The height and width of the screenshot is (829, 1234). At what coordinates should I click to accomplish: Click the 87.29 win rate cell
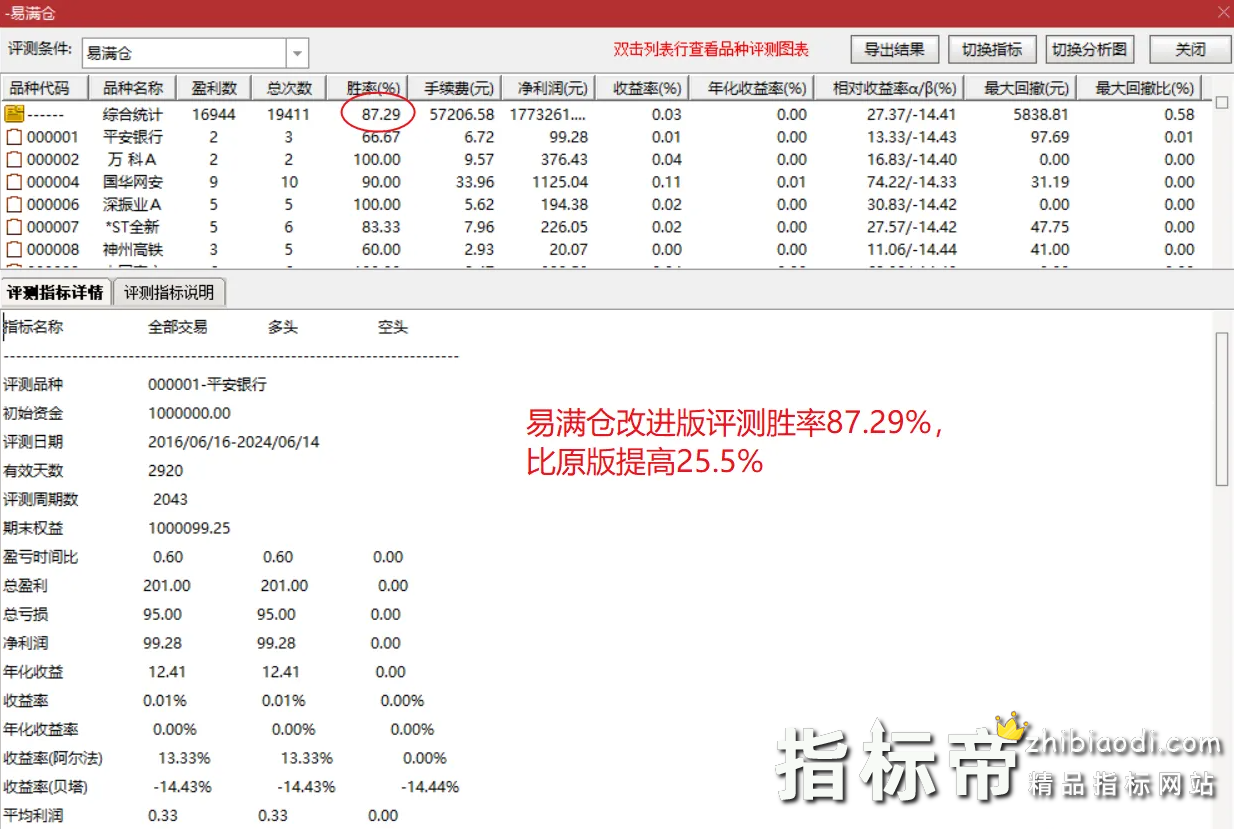click(x=381, y=114)
